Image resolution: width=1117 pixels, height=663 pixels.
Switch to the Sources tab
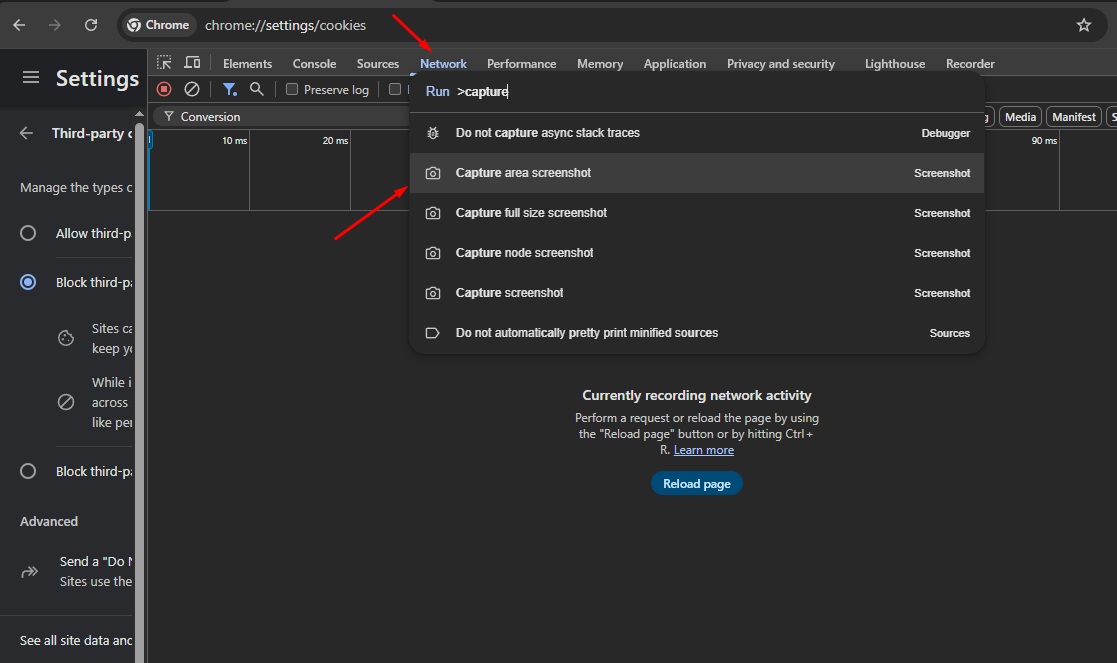(x=378, y=63)
